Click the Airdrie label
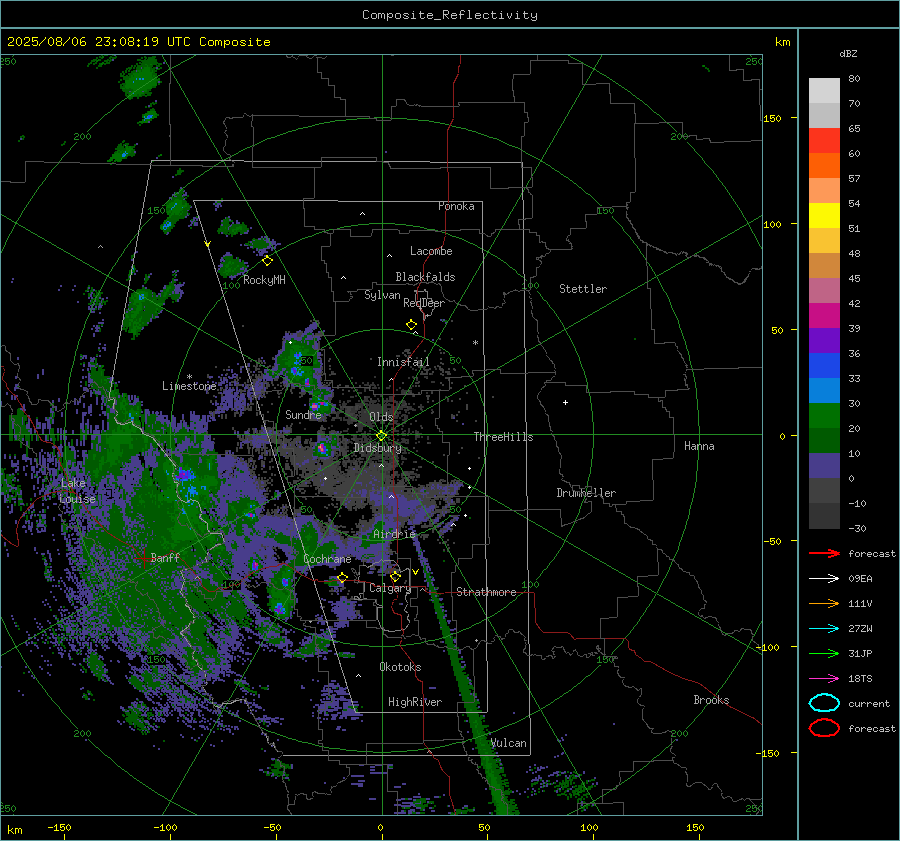Viewport: 900px width, 841px height. (x=394, y=534)
